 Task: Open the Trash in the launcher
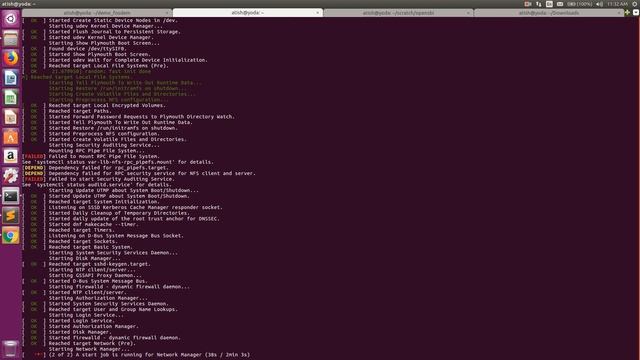[11, 349]
